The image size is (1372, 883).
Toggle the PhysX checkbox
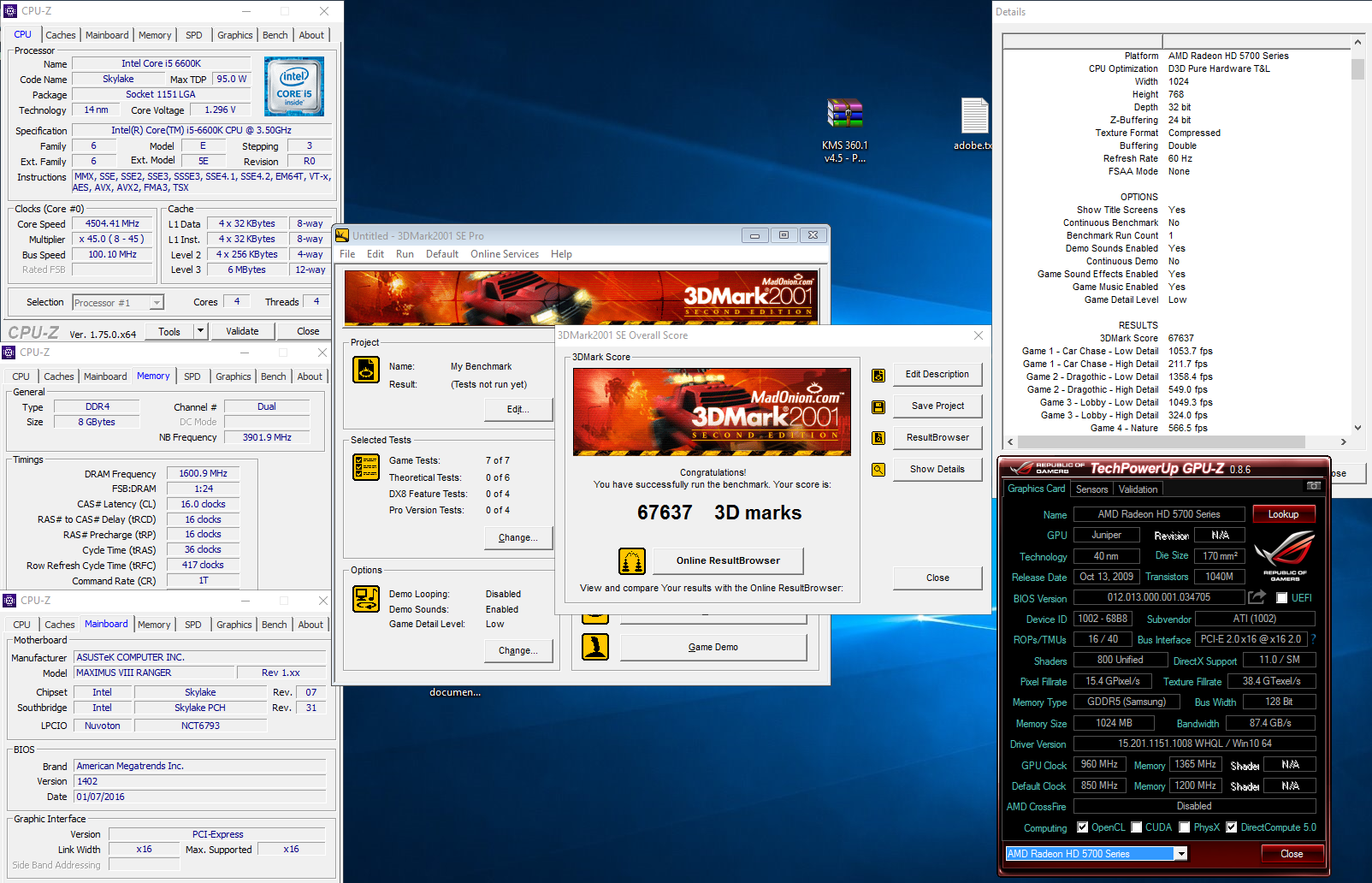point(1185,827)
